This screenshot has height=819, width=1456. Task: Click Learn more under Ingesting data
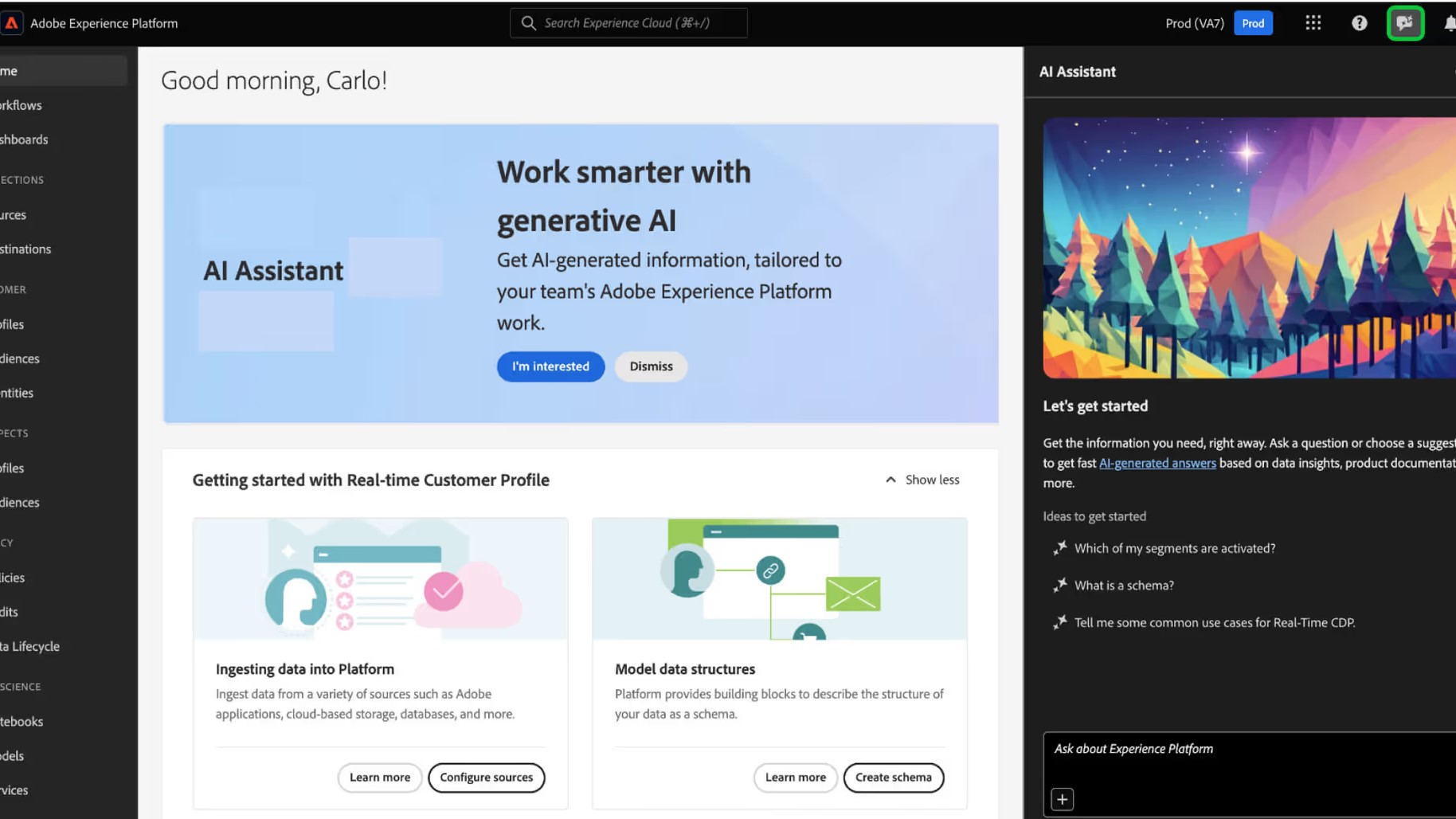tap(380, 778)
